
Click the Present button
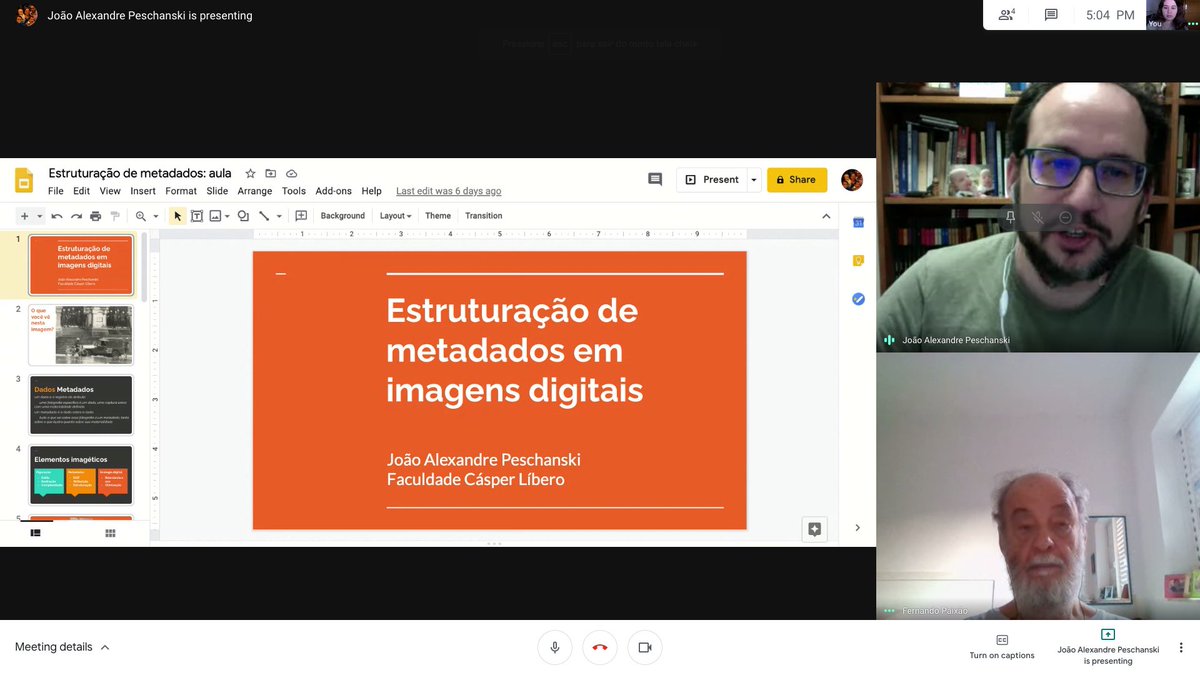click(711, 180)
